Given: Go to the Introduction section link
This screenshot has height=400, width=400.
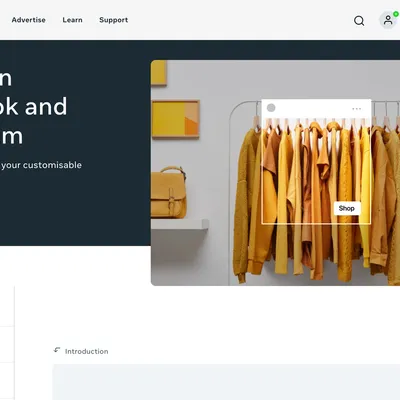Looking at the screenshot, I should (x=86, y=351).
